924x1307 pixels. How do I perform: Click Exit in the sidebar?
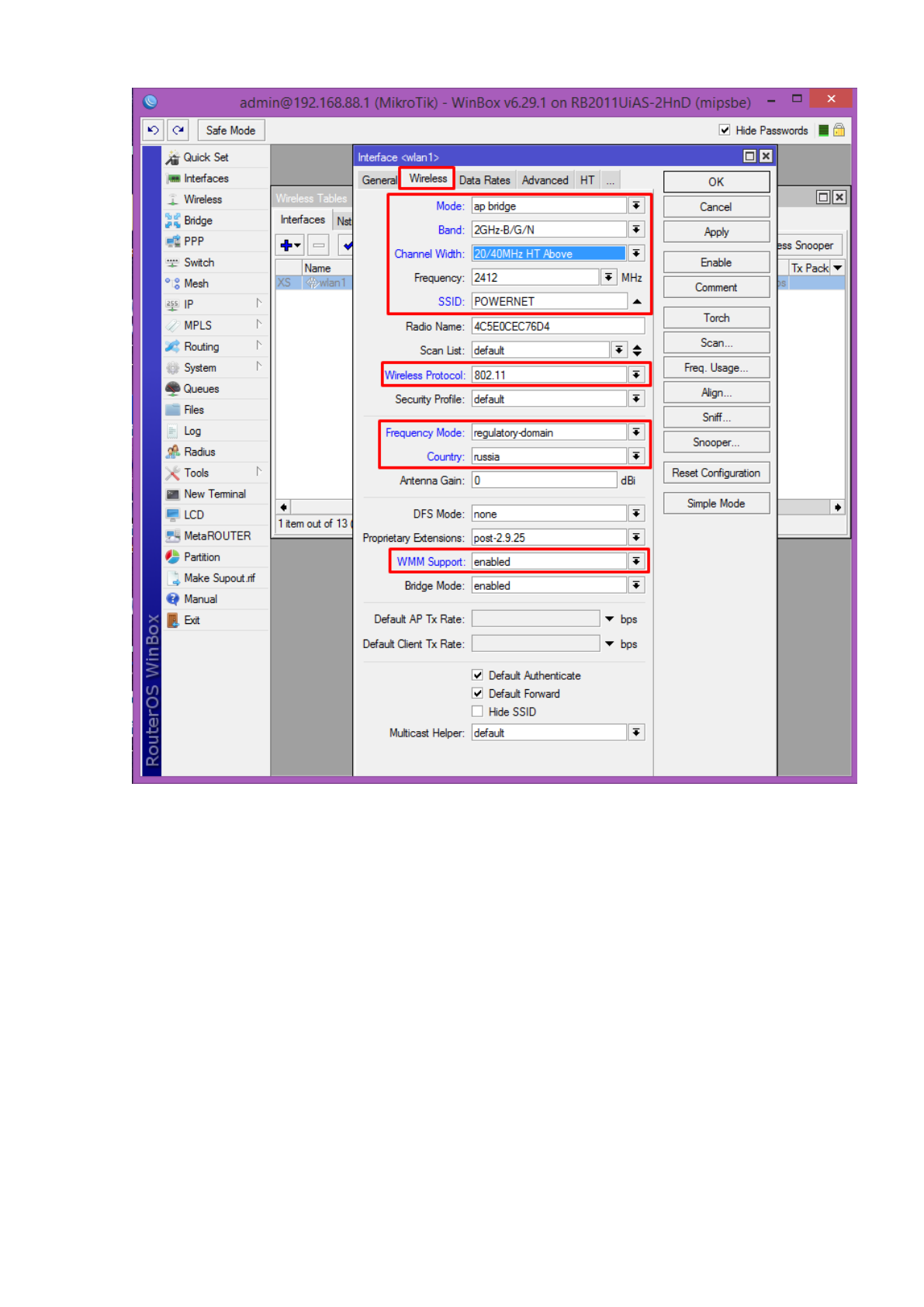[x=192, y=620]
